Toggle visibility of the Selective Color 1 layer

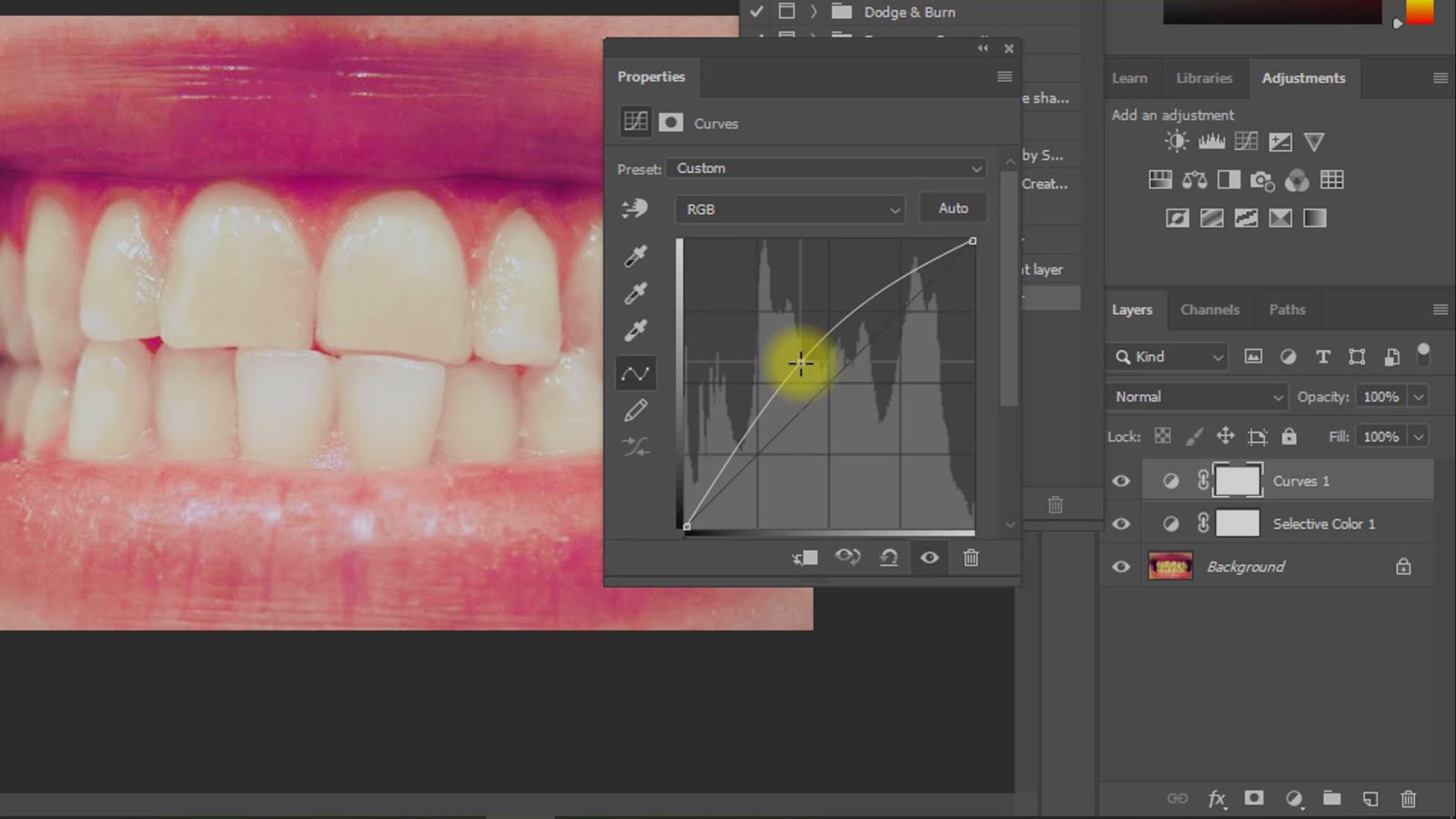[x=1121, y=523]
